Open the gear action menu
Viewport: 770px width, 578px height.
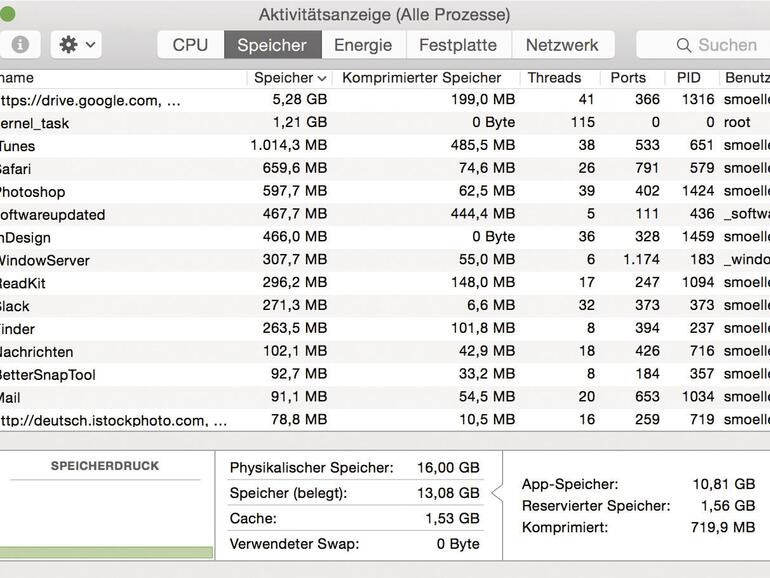[77, 45]
